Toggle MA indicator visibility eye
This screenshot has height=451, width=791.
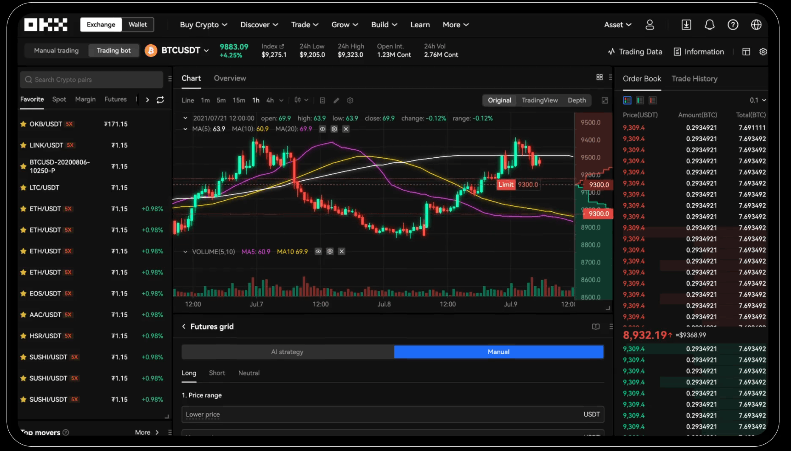coord(322,129)
